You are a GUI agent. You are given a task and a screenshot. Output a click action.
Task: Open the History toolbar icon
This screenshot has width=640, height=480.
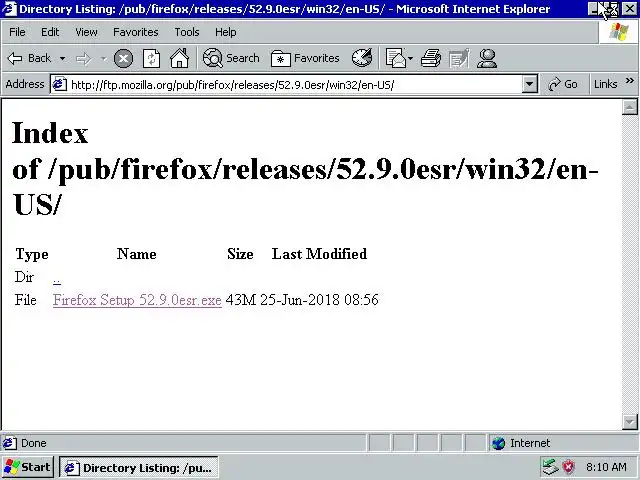[362, 58]
